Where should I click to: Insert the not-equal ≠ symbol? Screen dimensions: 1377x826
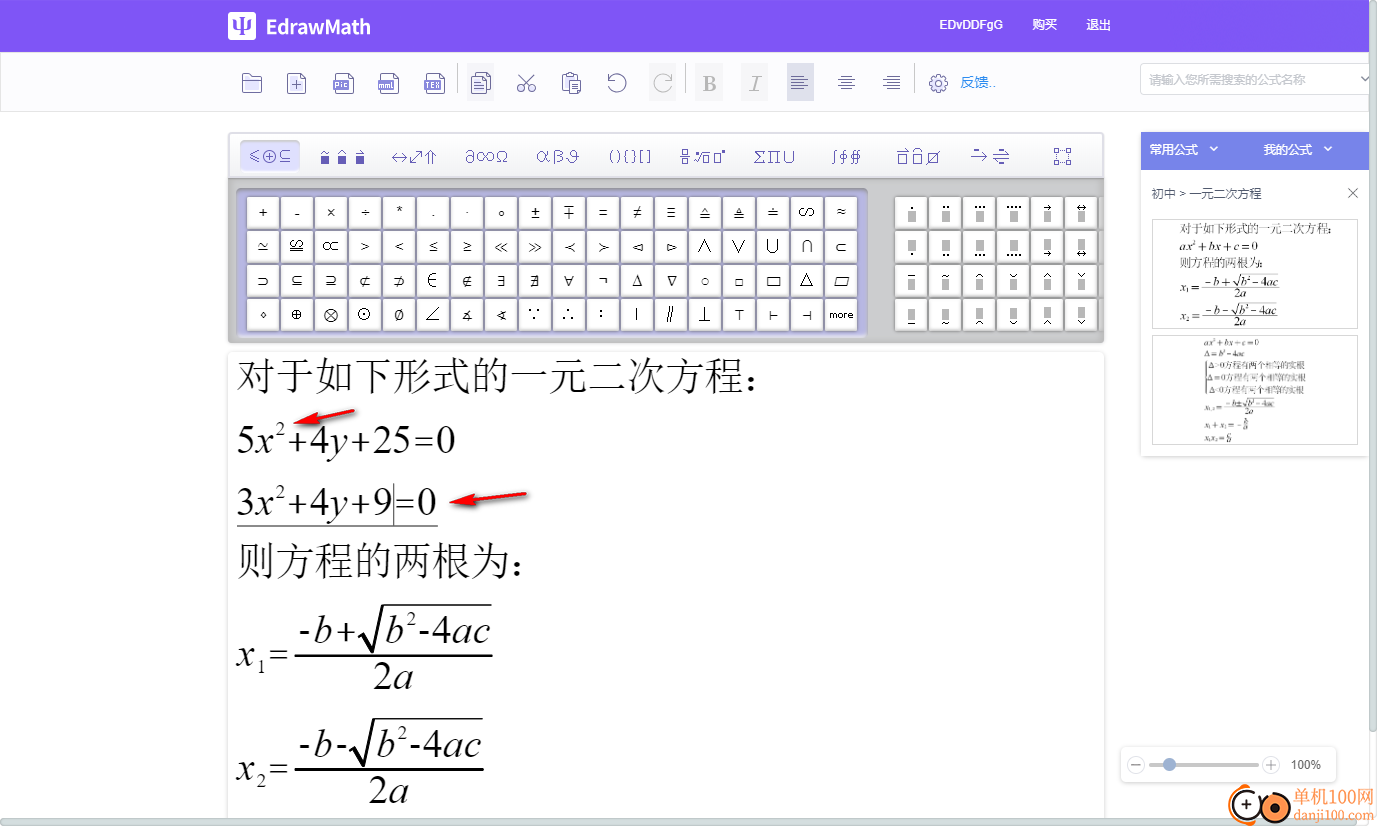(x=637, y=212)
